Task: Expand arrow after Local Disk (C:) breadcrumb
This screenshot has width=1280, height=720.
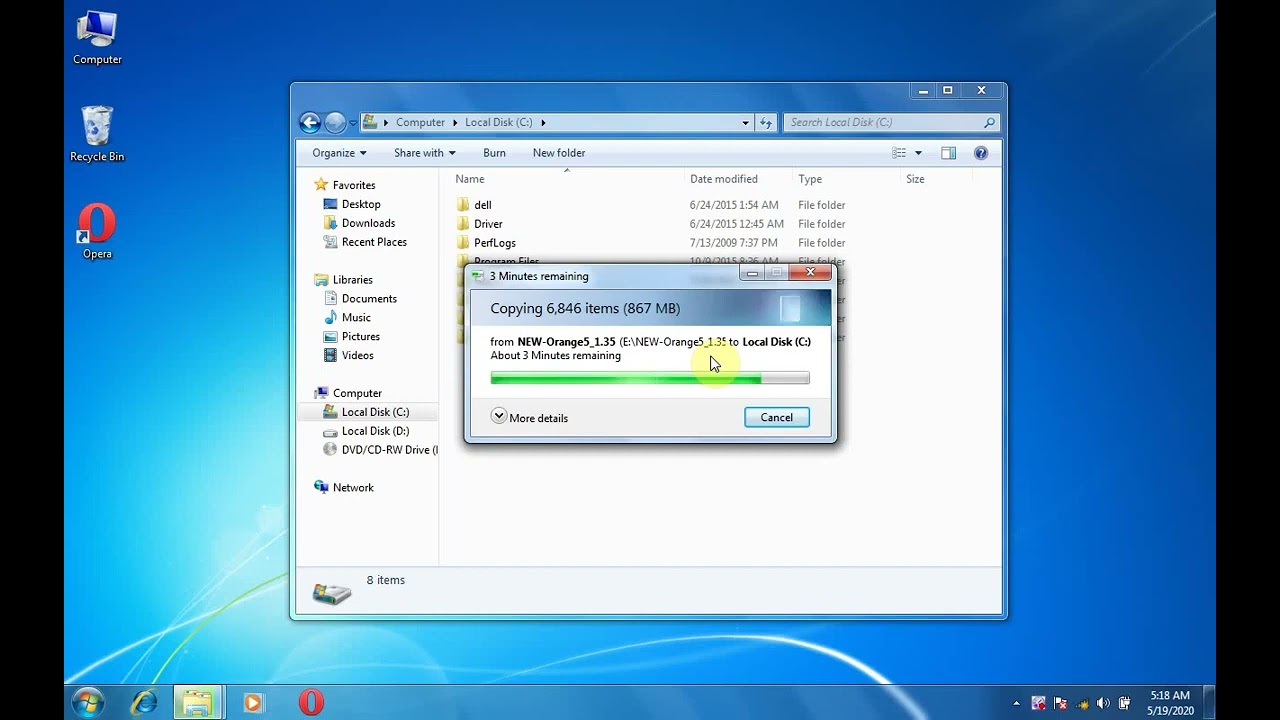Action: click(x=543, y=123)
